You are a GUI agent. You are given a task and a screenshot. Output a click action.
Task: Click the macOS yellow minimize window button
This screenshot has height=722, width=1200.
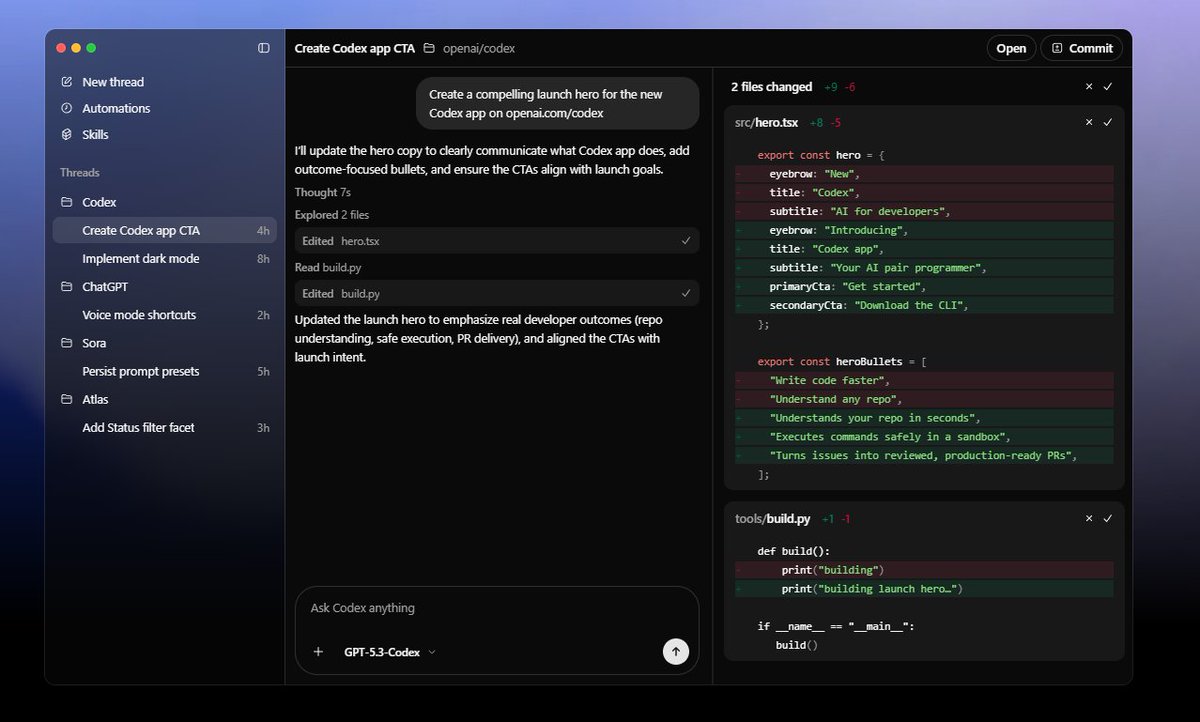coord(76,48)
